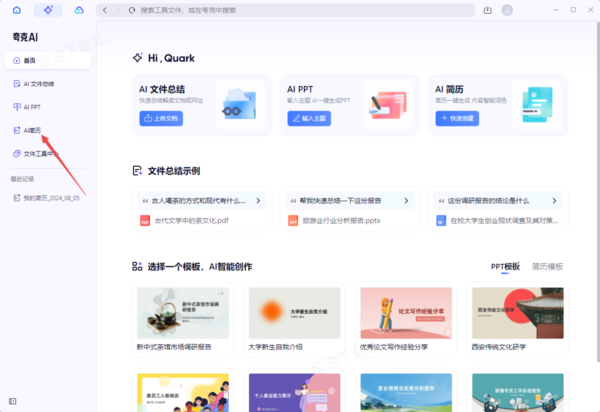Image resolution: width=600 pixels, height=412 pixels.
Task: Switch to the 简历模板 tab
Action: (x=548, y=267)
